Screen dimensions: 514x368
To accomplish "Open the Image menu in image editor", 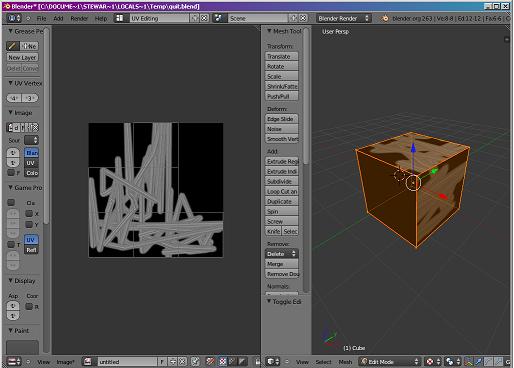I will point(65,362).
